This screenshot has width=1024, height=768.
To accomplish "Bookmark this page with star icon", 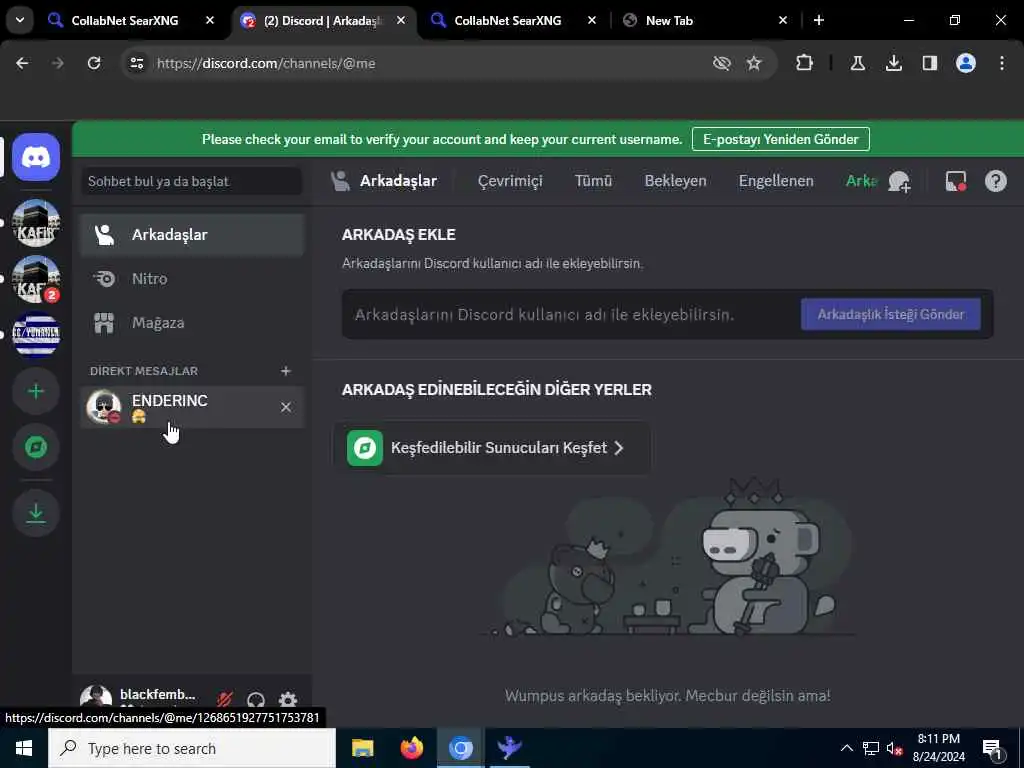I will tap(754, 63).
